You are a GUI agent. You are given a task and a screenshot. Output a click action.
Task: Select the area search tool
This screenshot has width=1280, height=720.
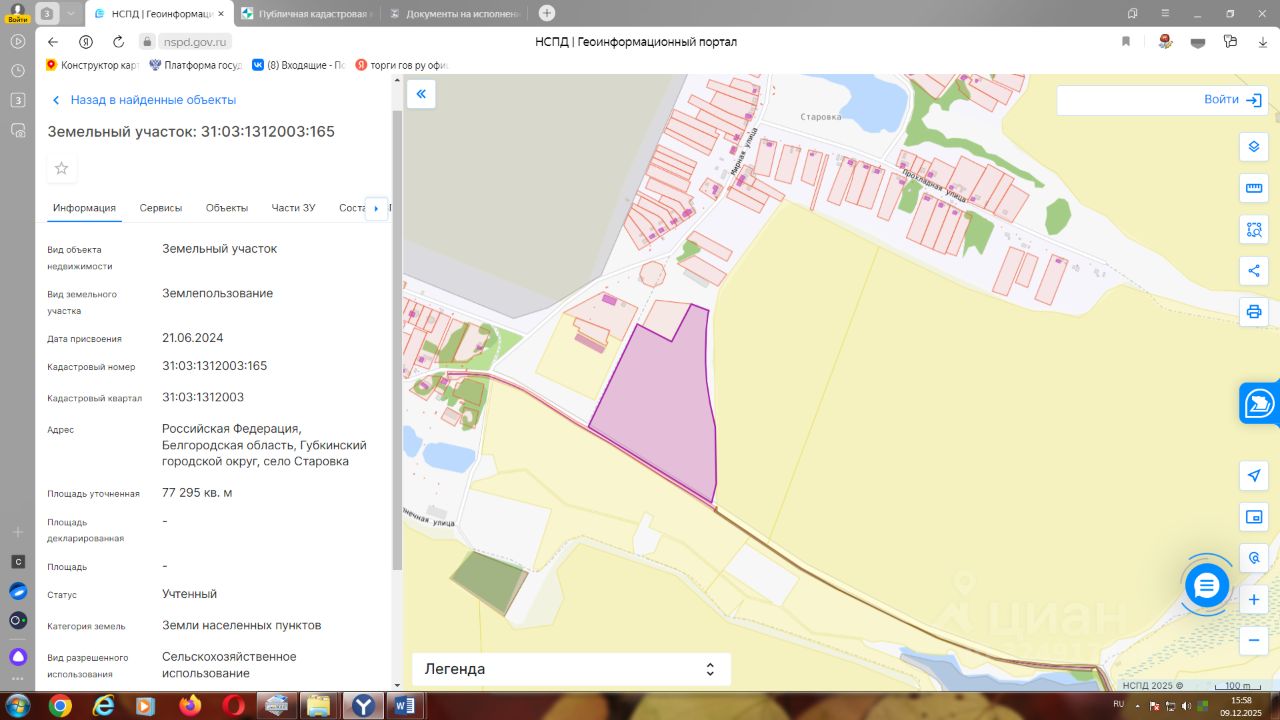(1254, 229)
